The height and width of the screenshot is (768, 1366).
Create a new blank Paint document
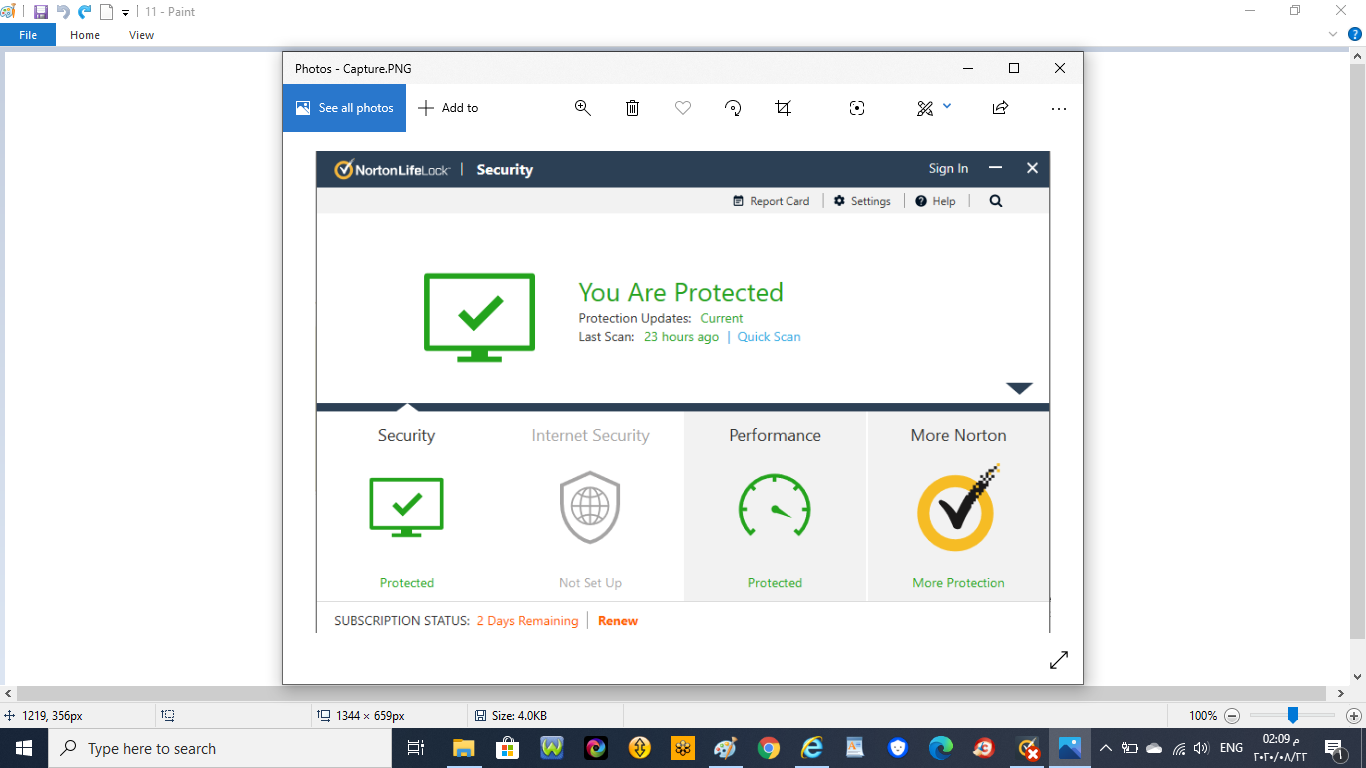(x=107, y=12)
